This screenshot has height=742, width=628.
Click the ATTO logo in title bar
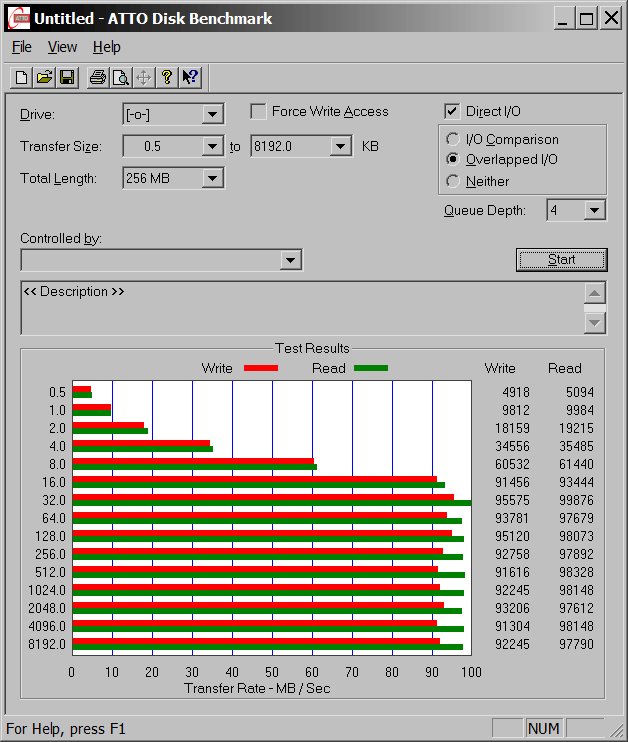[17, 18]
